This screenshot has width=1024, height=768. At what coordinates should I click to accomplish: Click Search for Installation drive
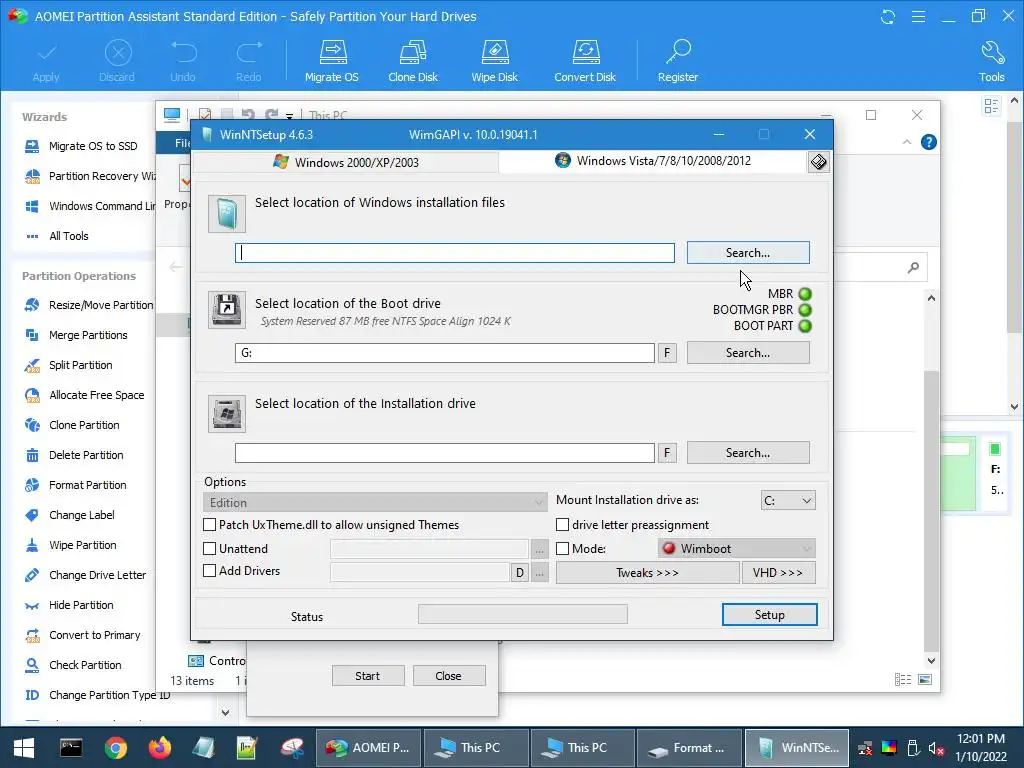point(748,453)
